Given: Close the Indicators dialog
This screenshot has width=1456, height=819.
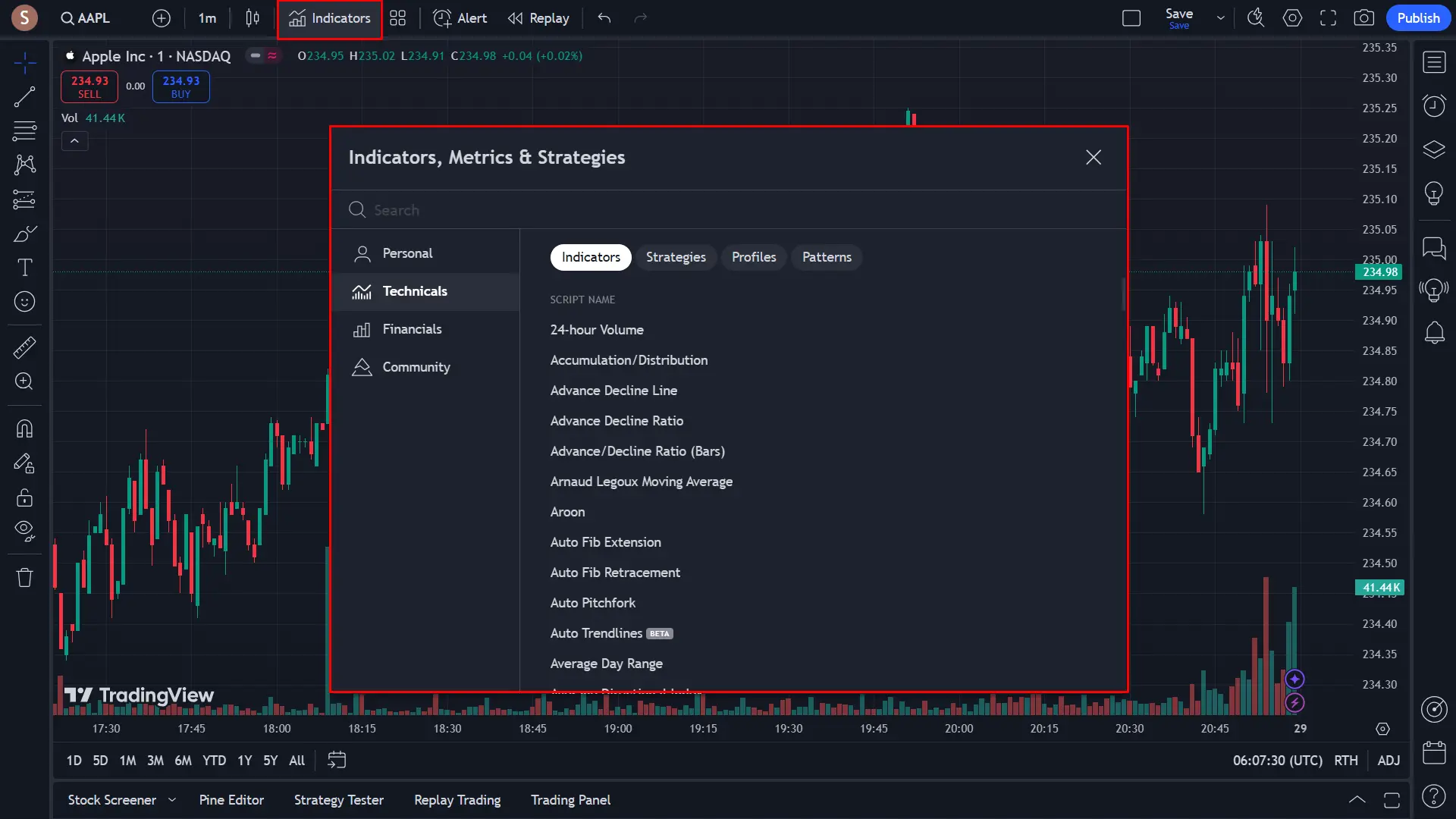Looking at the screenshot, I should pyautogui.click(x=1093, y=157).
